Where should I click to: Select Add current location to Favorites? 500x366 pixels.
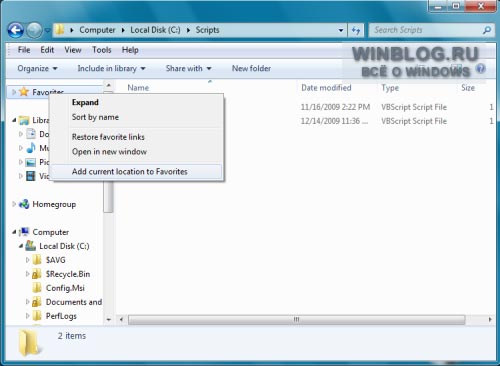[x=137, y=172]
